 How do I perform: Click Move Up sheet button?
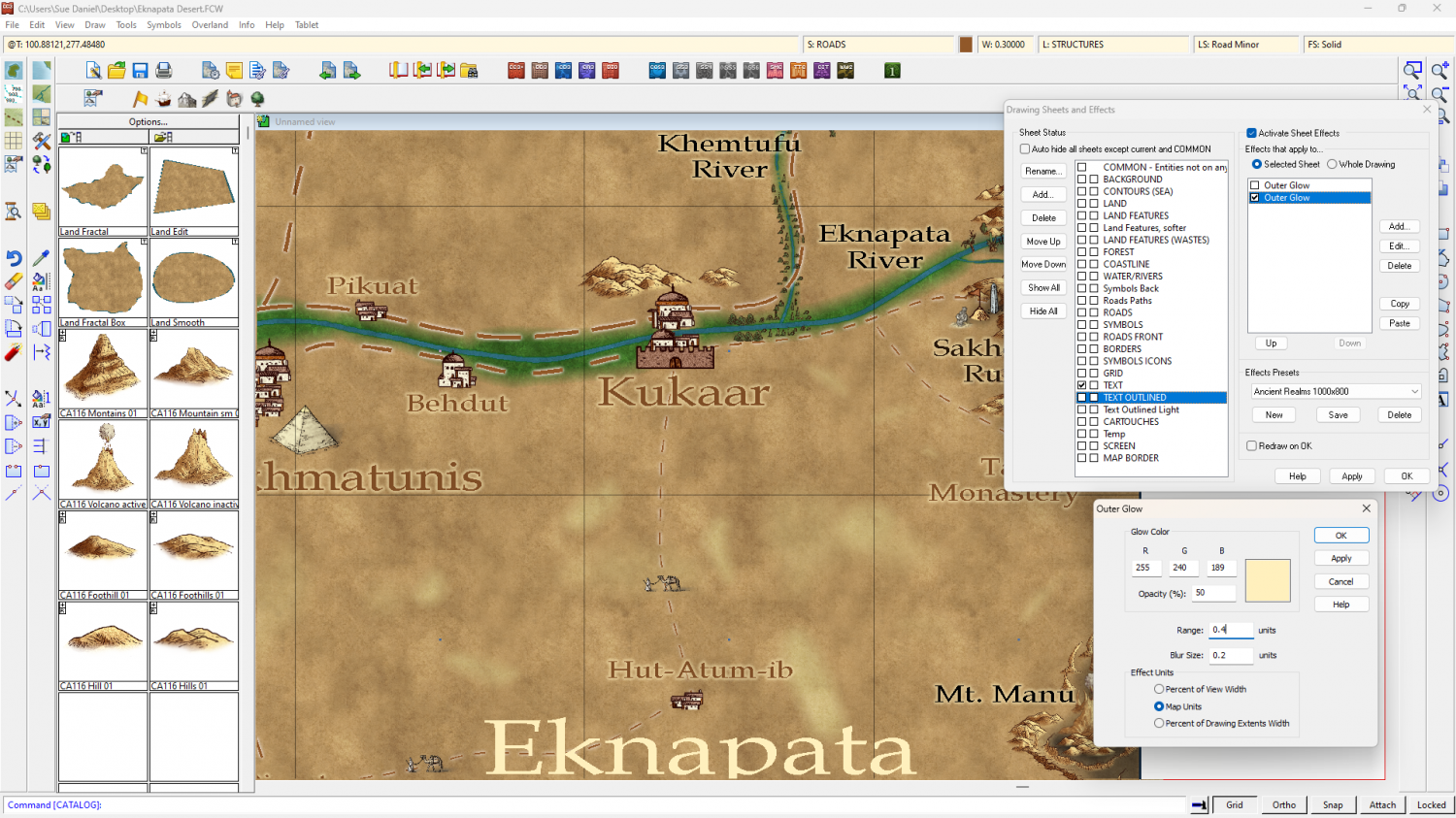click(1043, 242)
